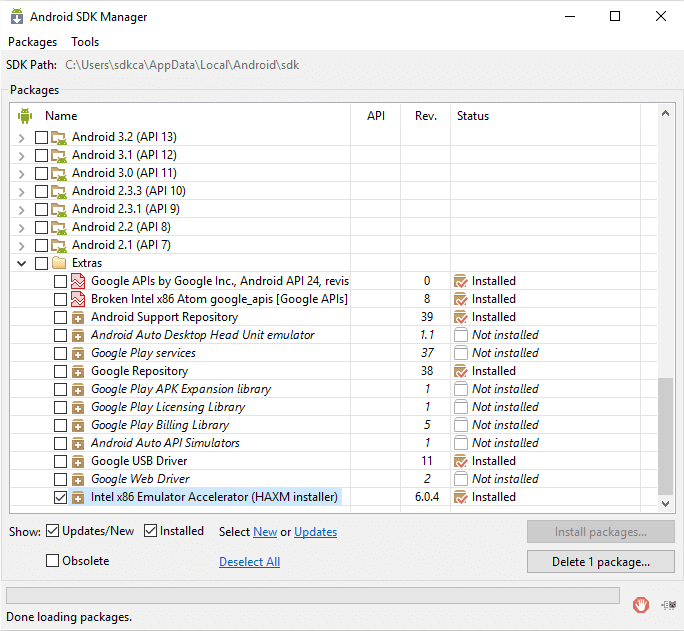Screen dimensions: 684x631
Task: Check the Android 2.1 (API 7) checkbox
Action: click(x=41, y=245)
